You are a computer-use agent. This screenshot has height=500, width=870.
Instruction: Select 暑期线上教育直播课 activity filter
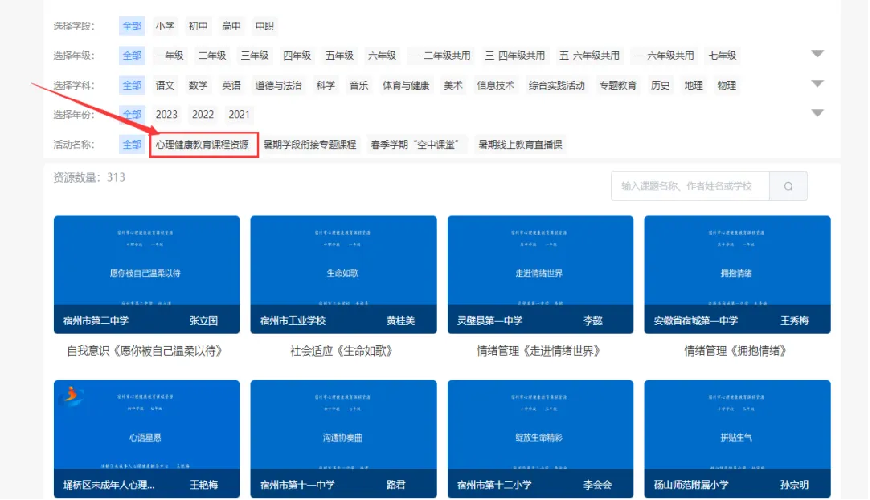point(520,145)
